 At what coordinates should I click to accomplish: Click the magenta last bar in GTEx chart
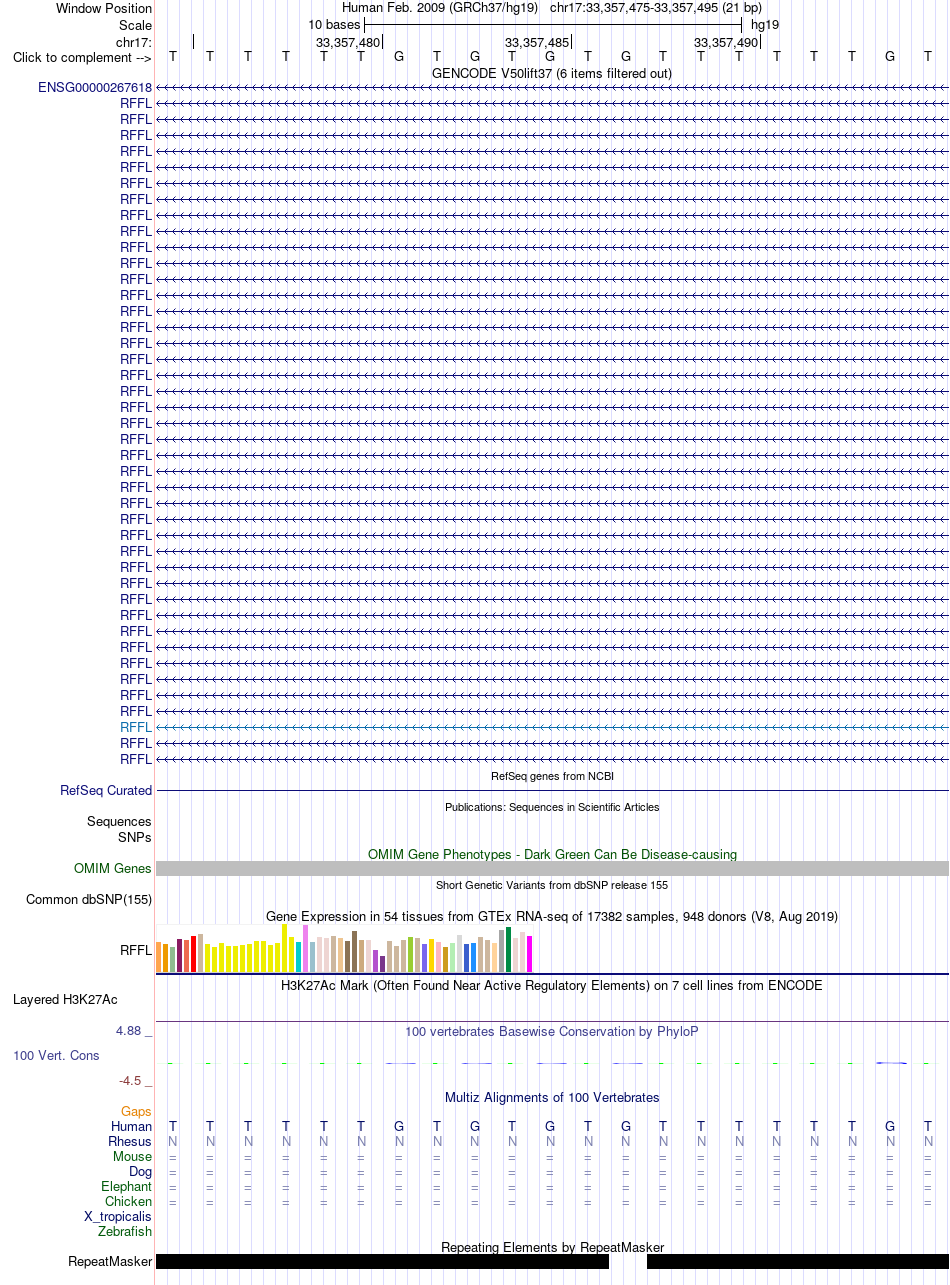point(530,954)
